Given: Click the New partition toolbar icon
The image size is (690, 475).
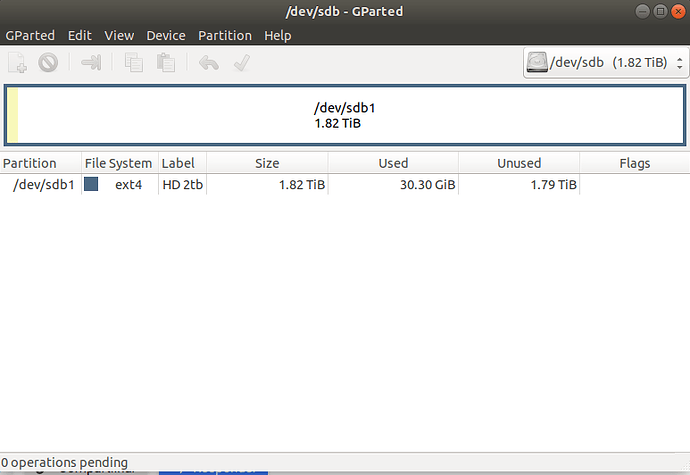Looking at the screenshot, I should pyautogui.click(x=18, y=63).
